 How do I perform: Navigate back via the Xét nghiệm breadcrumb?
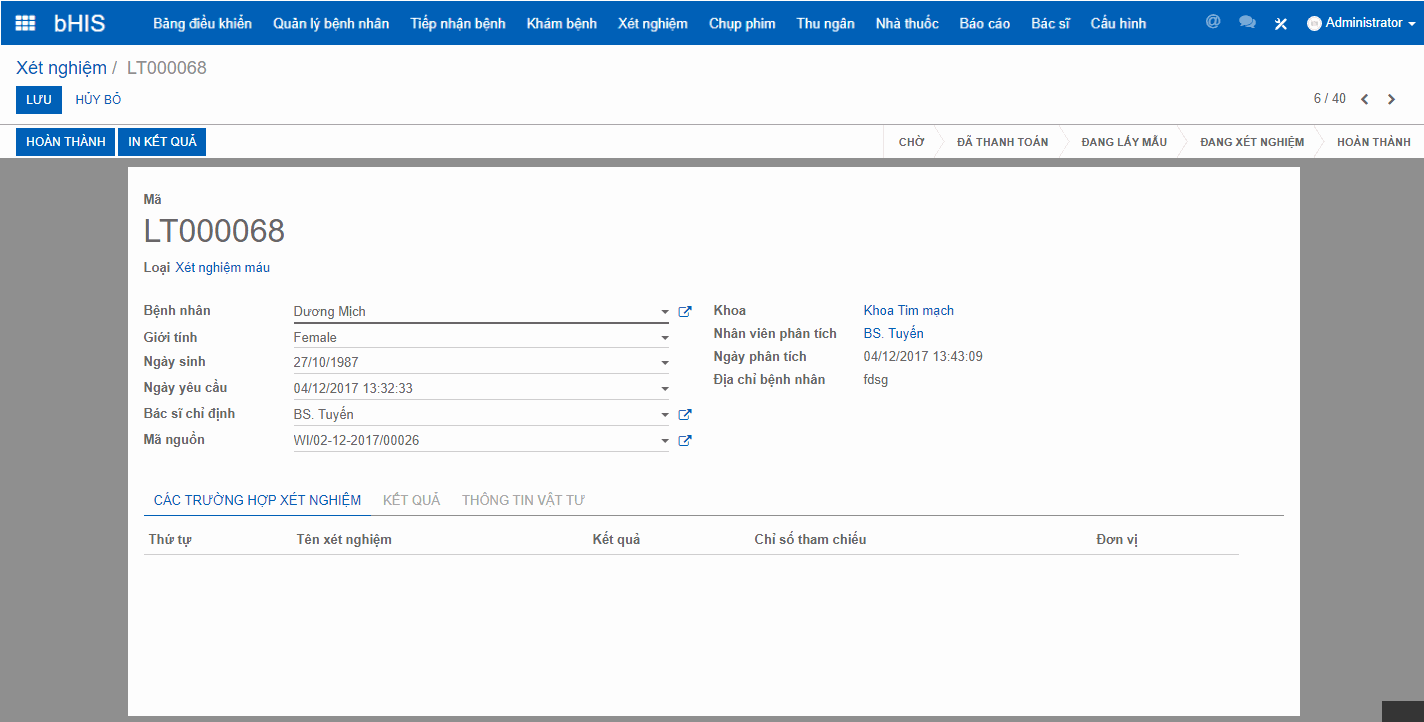[x=59, y=67]
